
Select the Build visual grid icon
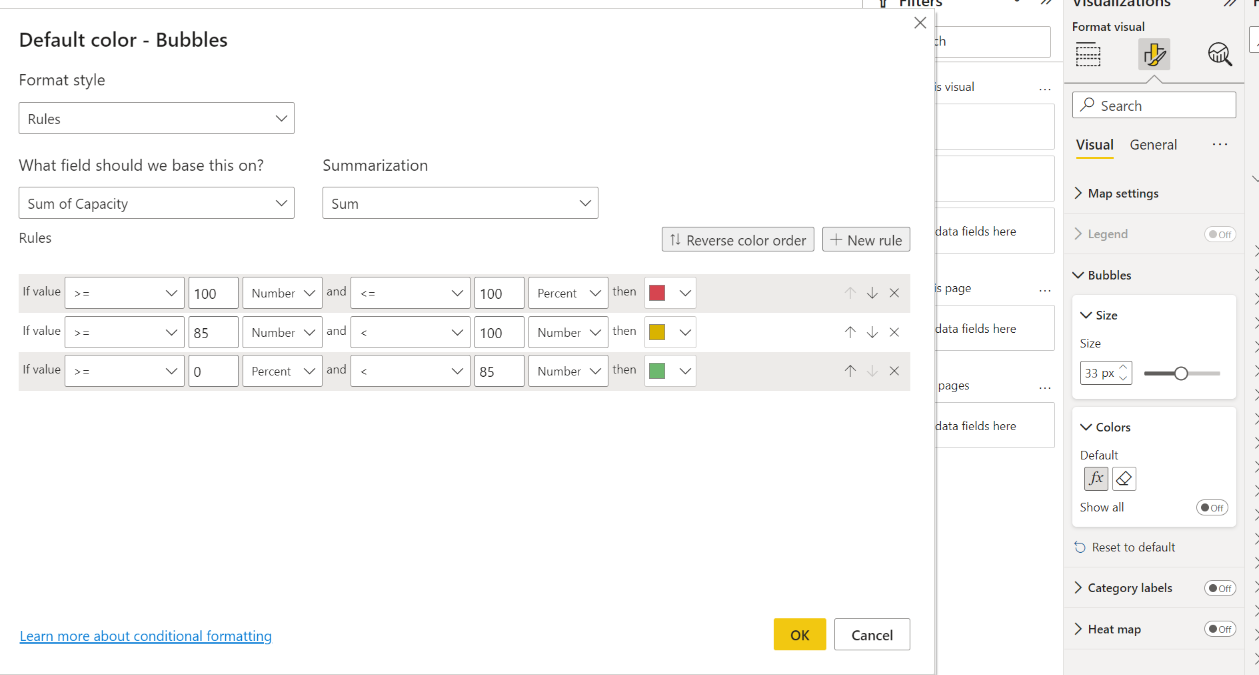(x=1088, y=54)
